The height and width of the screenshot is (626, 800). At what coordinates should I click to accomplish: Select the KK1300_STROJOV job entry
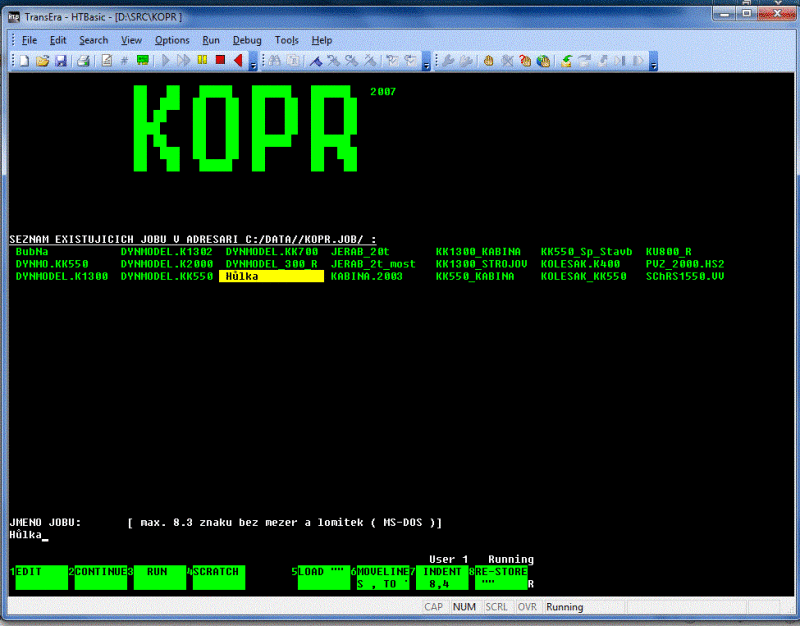click(x=481, y=264)
